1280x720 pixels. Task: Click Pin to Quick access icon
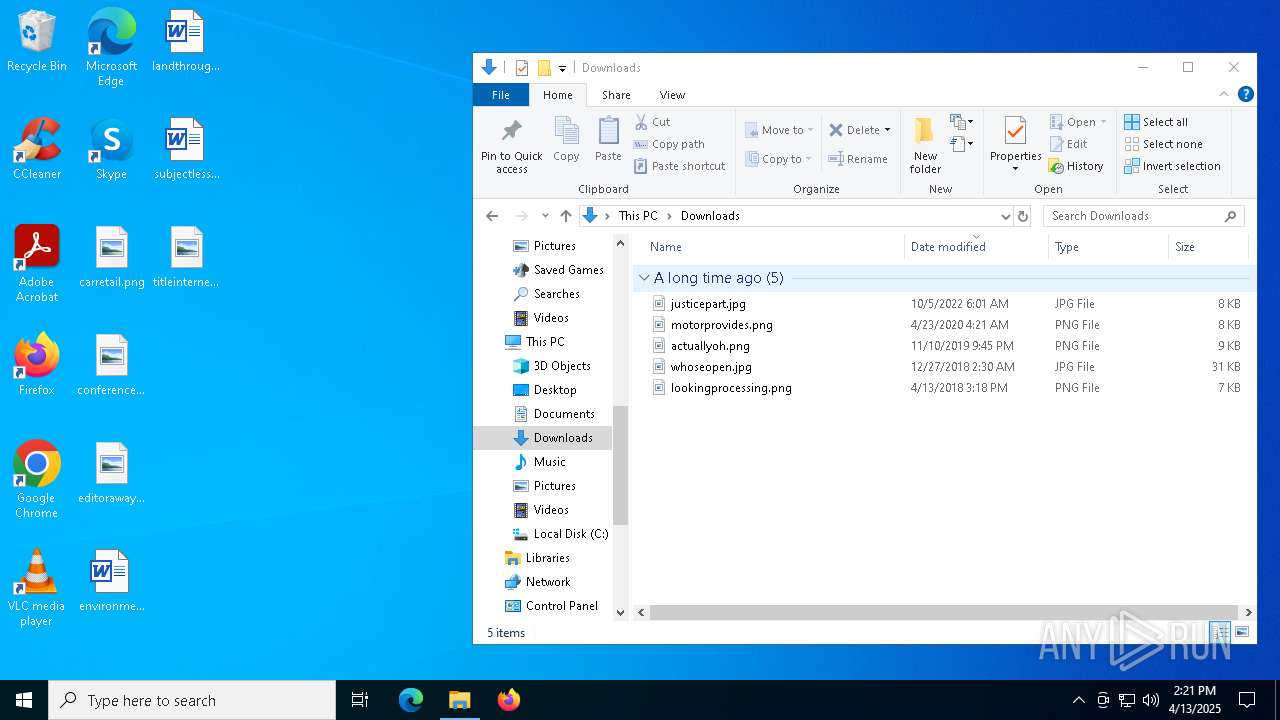[512, 132]
